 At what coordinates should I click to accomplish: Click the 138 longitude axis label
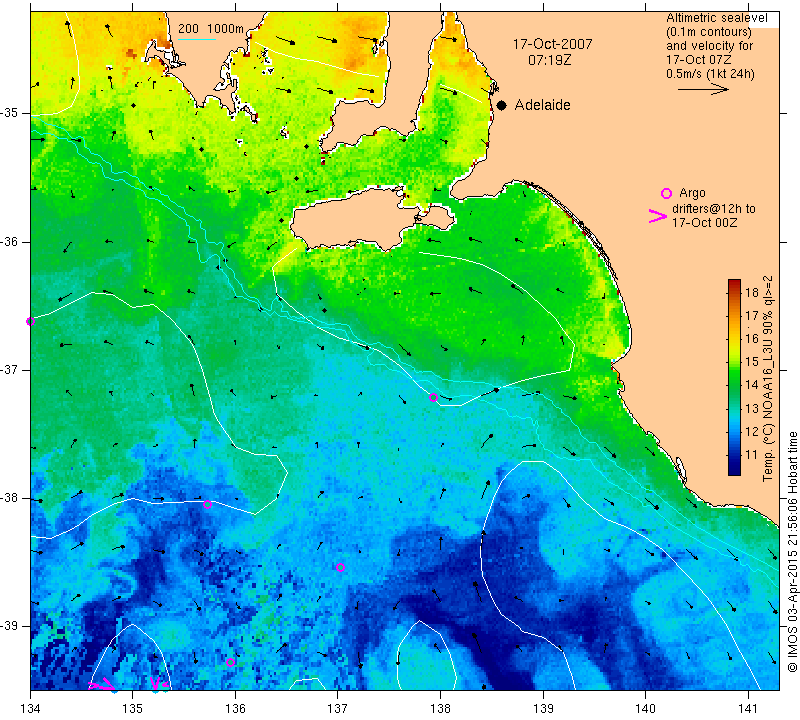(440, 708)
